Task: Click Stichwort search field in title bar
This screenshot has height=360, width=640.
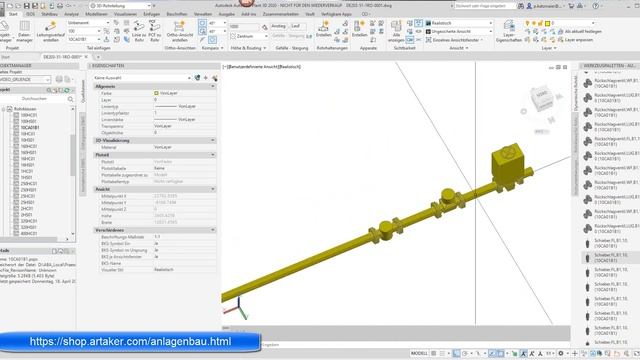Action: pos(485,6)
